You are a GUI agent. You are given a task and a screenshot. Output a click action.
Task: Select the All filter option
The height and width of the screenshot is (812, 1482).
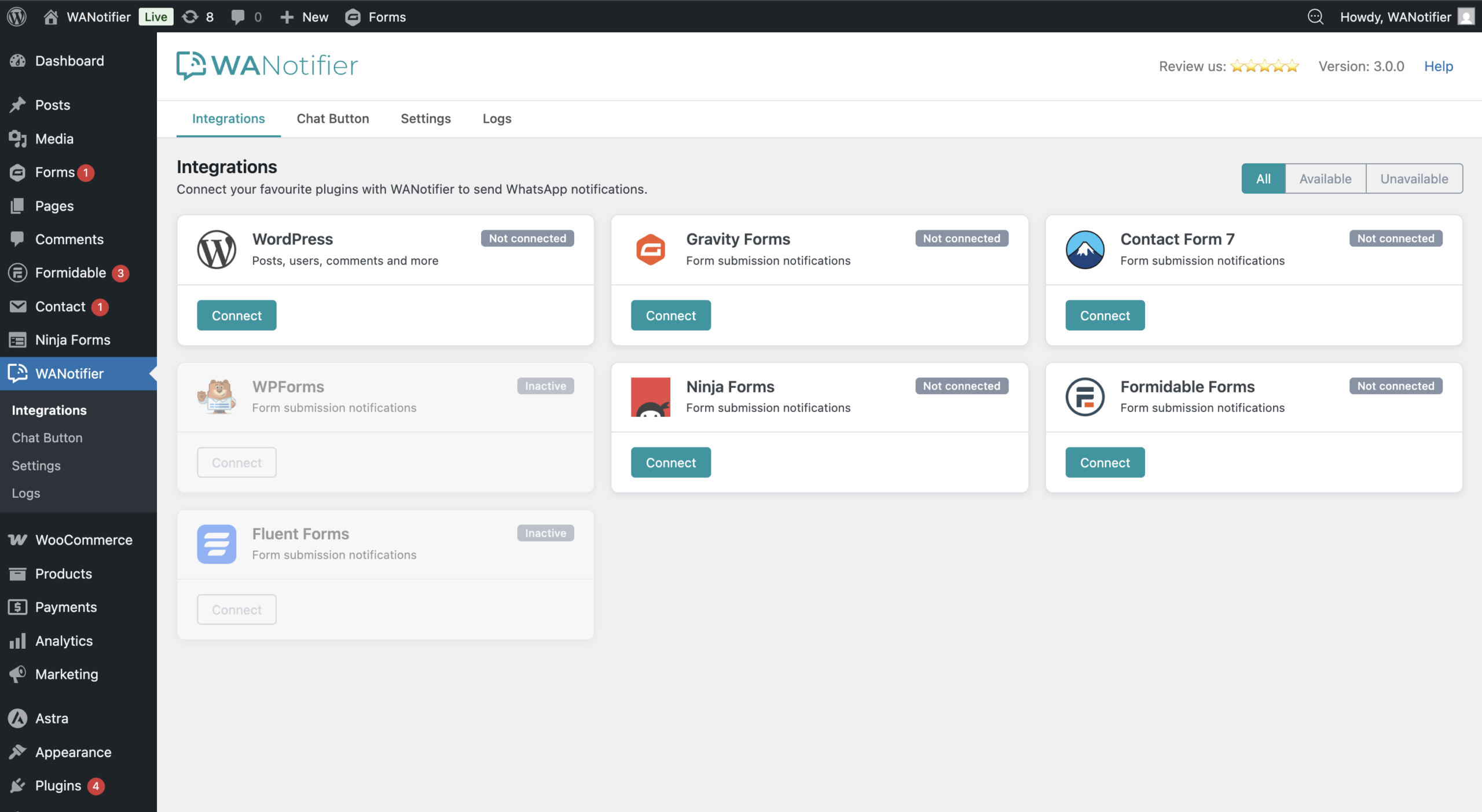[x=1263, y=179]
